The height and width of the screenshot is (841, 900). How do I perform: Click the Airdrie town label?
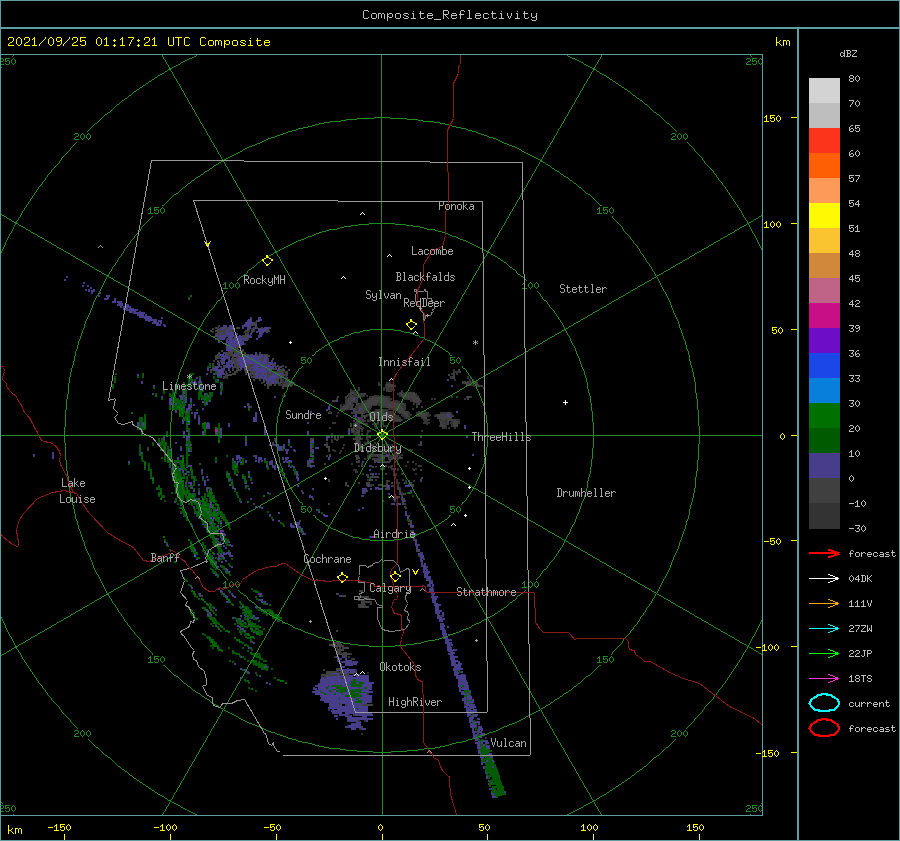(394, 534)
